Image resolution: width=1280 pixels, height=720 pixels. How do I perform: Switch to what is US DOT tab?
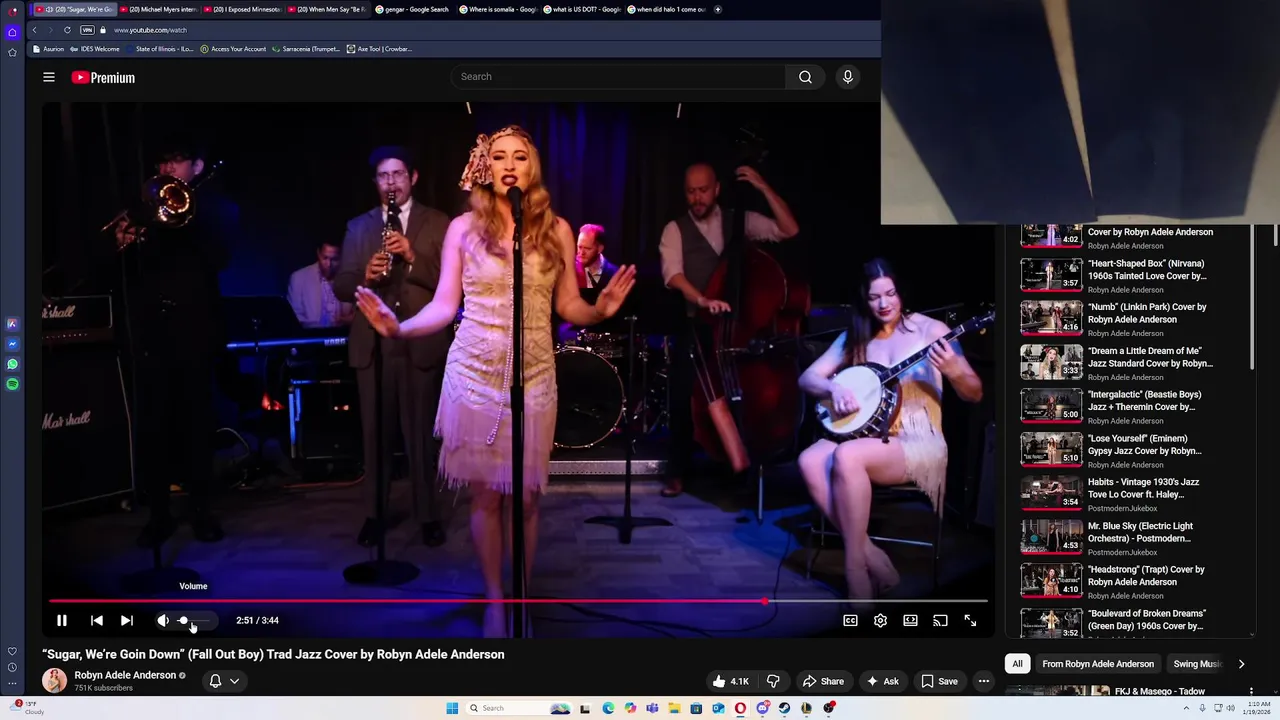click(x=582, y=9)
